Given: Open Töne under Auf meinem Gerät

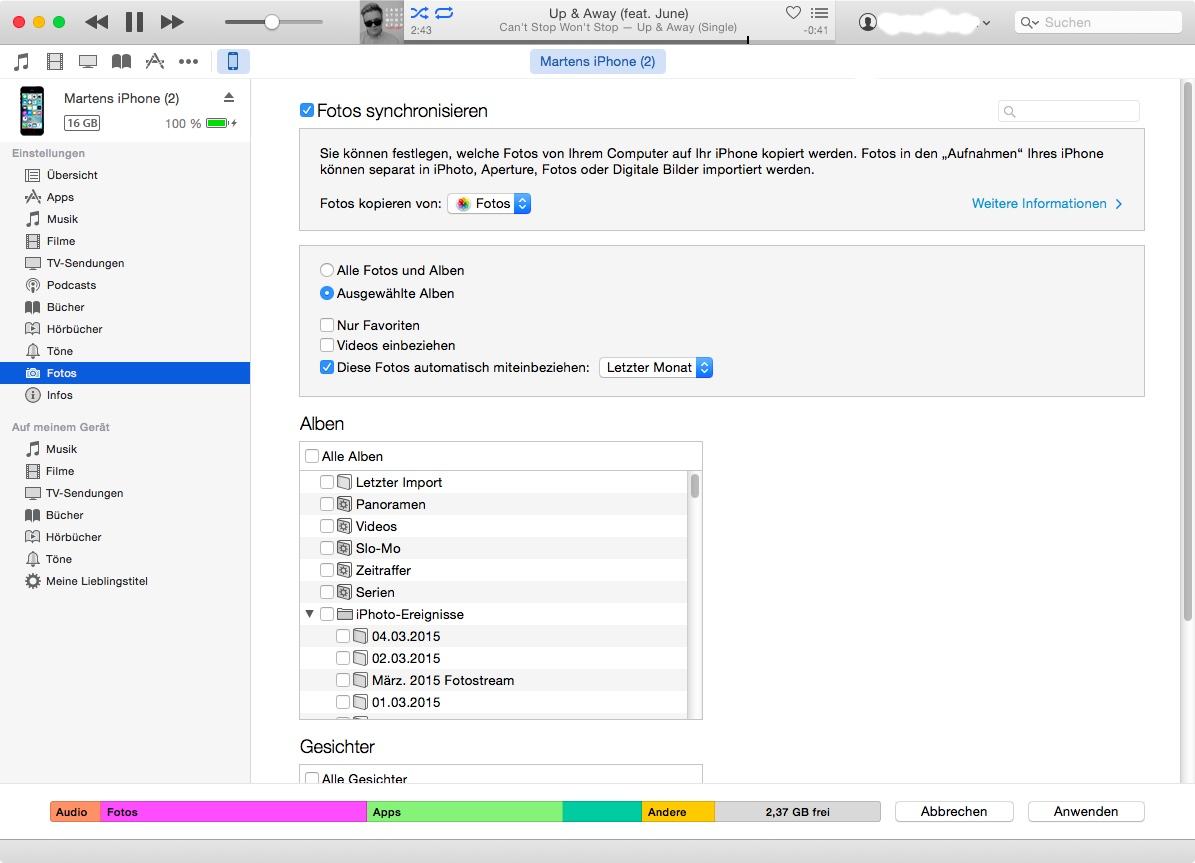Looking at the screenshot, I should click(x=59, y=560).
